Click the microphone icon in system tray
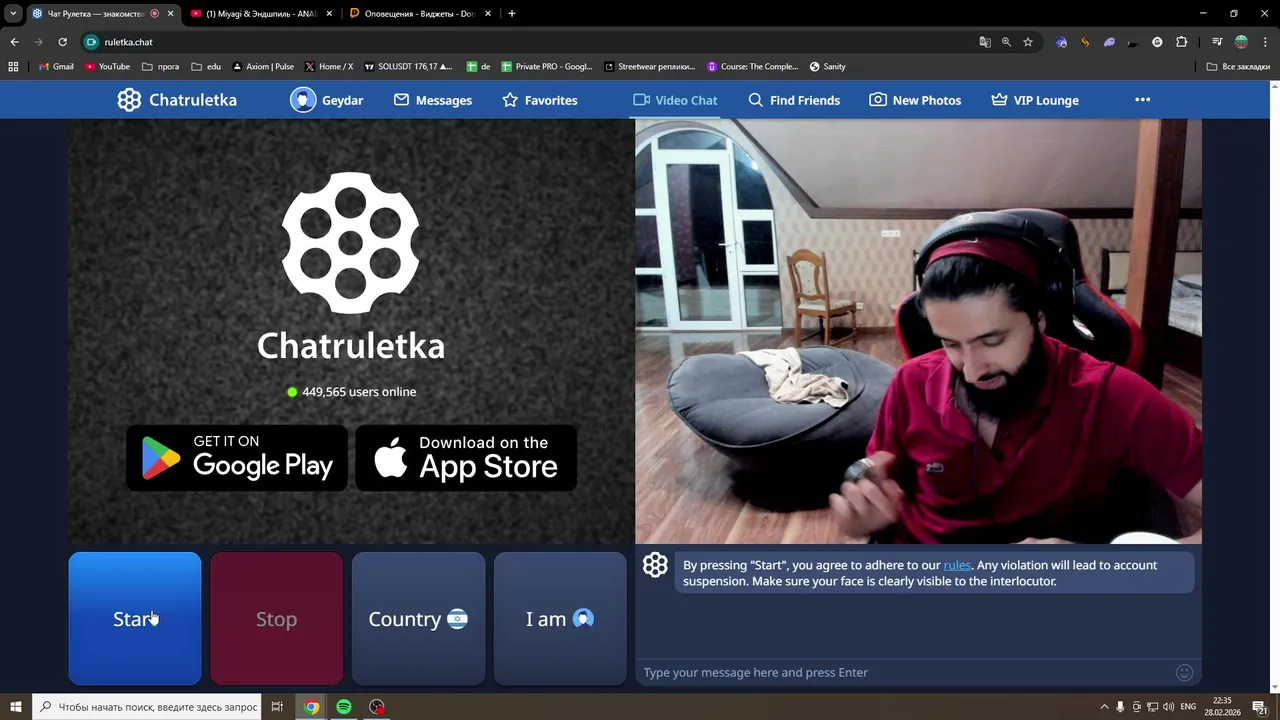The image size is (1280, 720). pyautogui.click(x=1120, y=707)
